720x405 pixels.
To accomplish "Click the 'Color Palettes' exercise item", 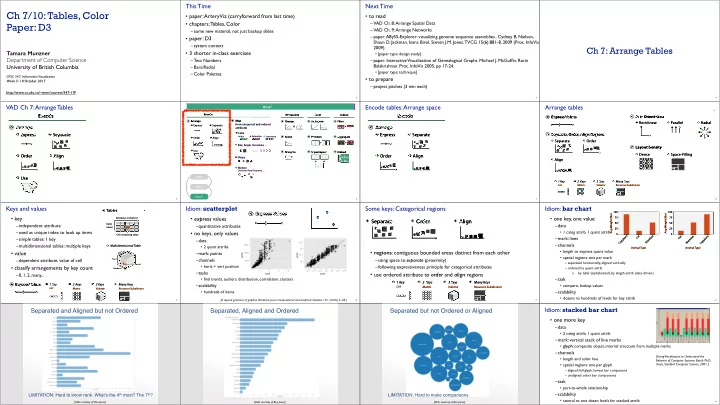I will tap(207, 74).
